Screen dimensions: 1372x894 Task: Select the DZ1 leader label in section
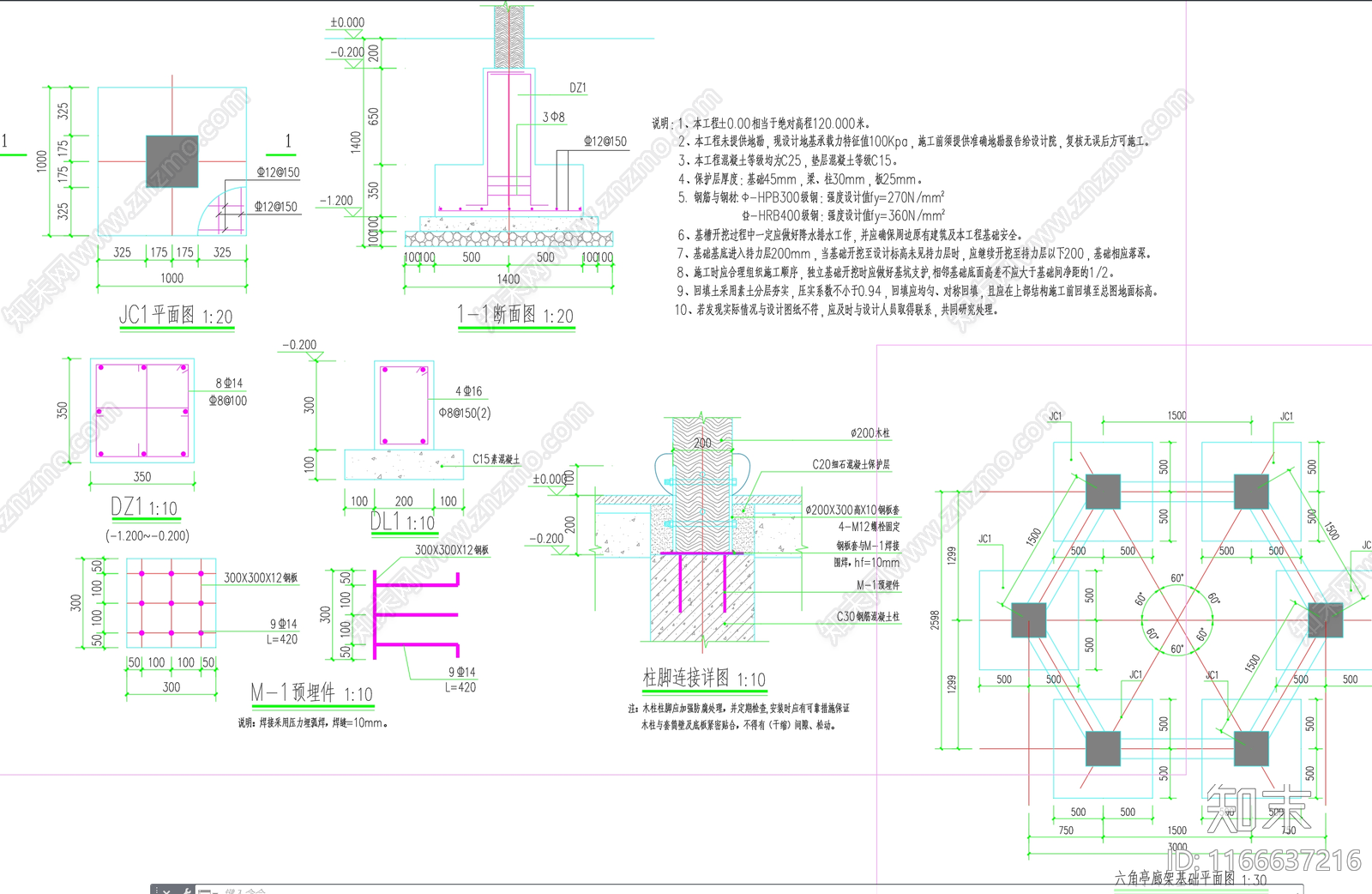click(x=578, y=88)
